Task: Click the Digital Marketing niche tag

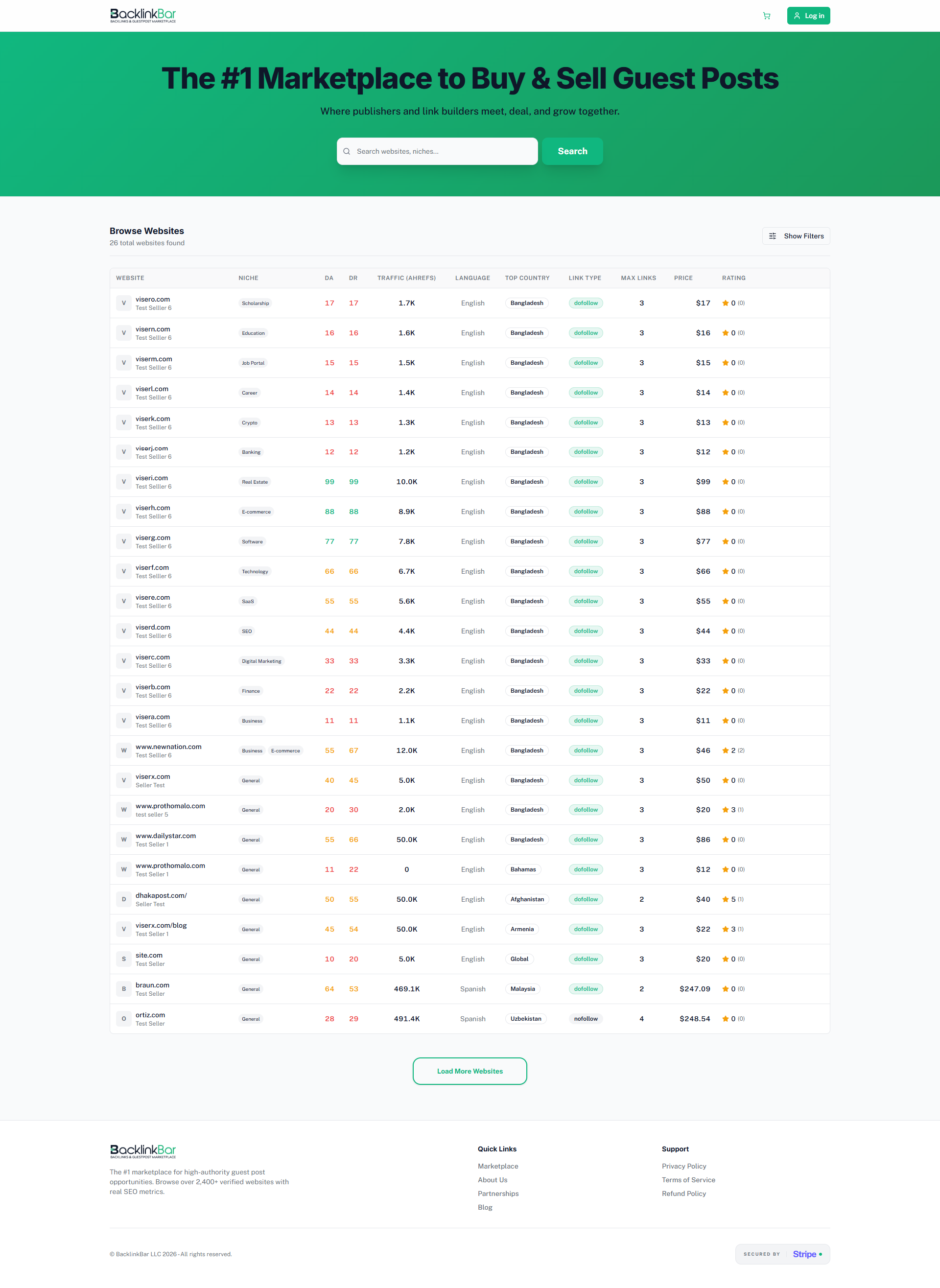Action: [261, 661]
